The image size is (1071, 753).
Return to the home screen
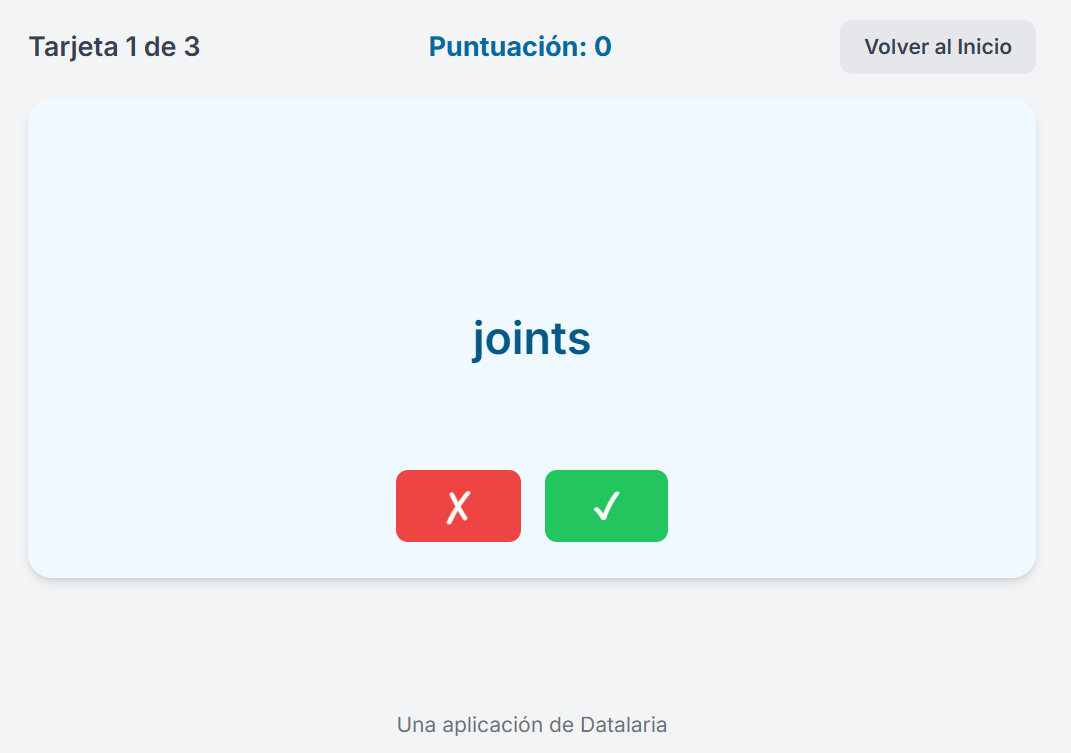pyautogui.click(x=937, y=47)
